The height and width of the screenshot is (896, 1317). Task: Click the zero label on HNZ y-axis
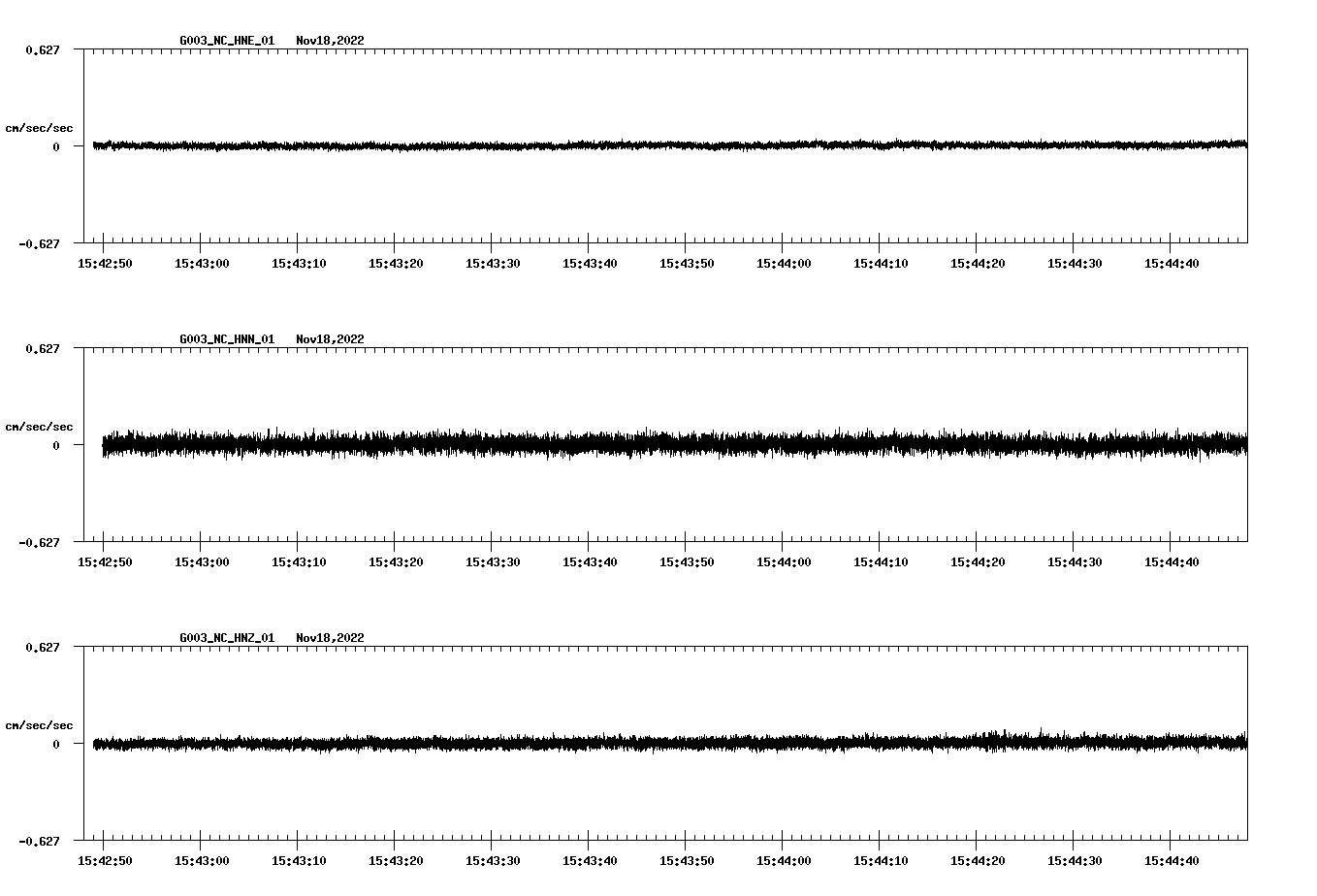[x=56, y=744]
